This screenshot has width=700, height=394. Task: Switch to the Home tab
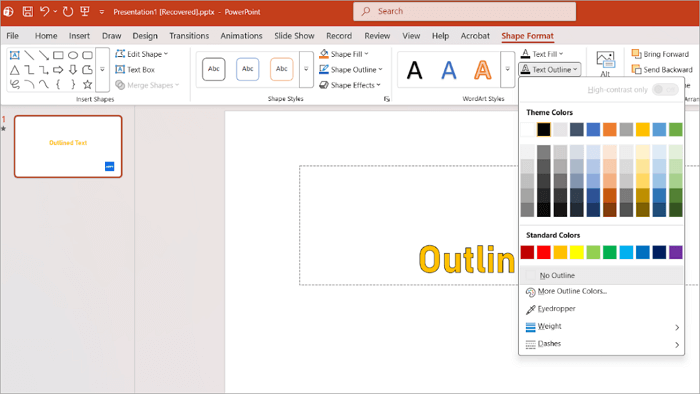click(46, 36)
